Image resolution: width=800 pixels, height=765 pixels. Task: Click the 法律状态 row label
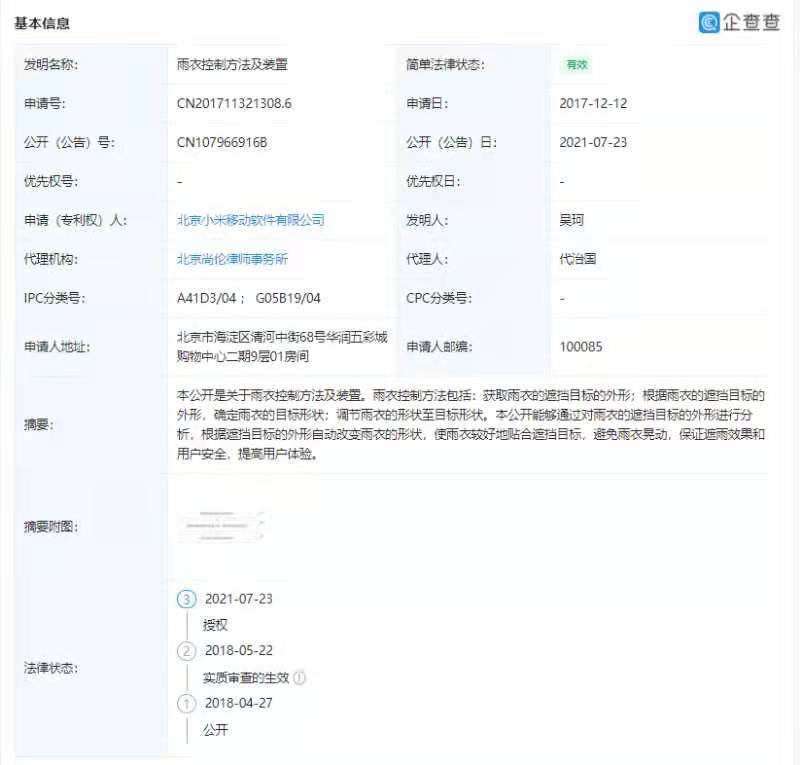point(51,668)
